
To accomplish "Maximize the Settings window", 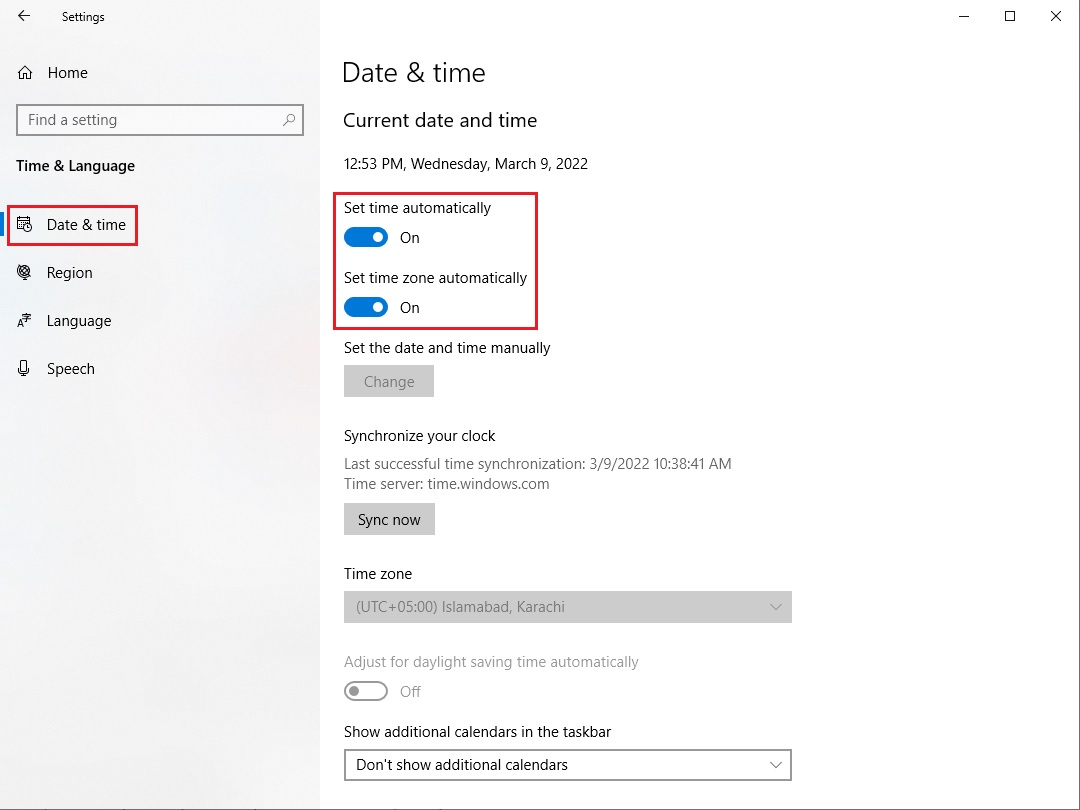I will [x=1010, y=16].
